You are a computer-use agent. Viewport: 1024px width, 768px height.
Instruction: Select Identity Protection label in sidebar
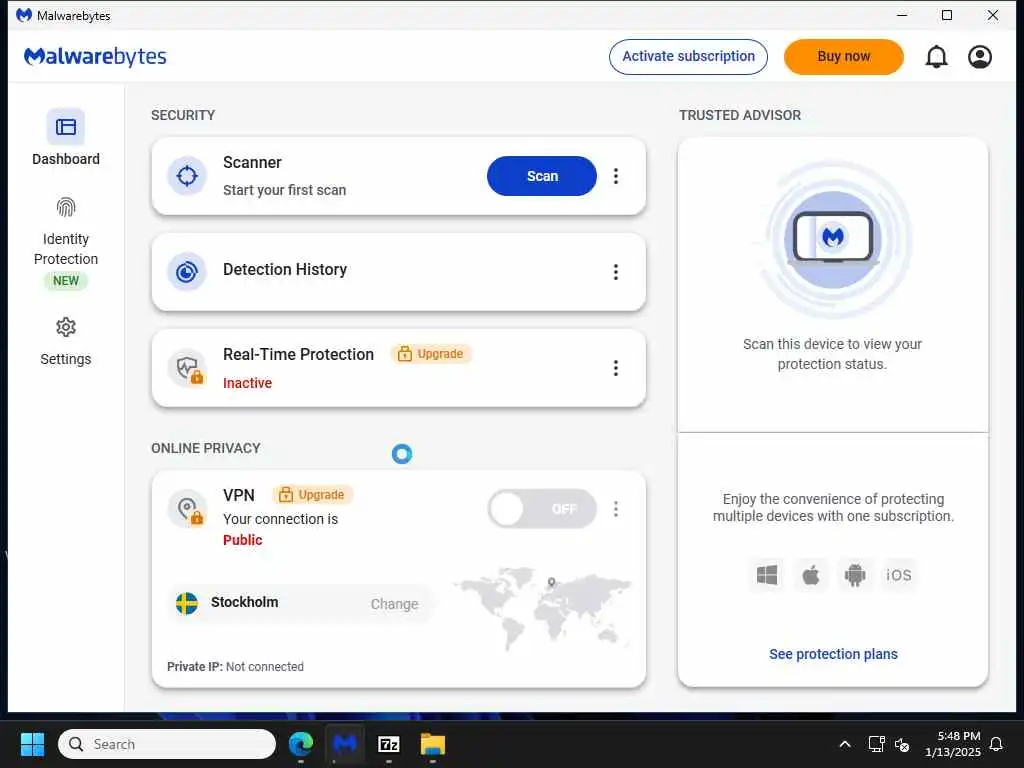66,249
